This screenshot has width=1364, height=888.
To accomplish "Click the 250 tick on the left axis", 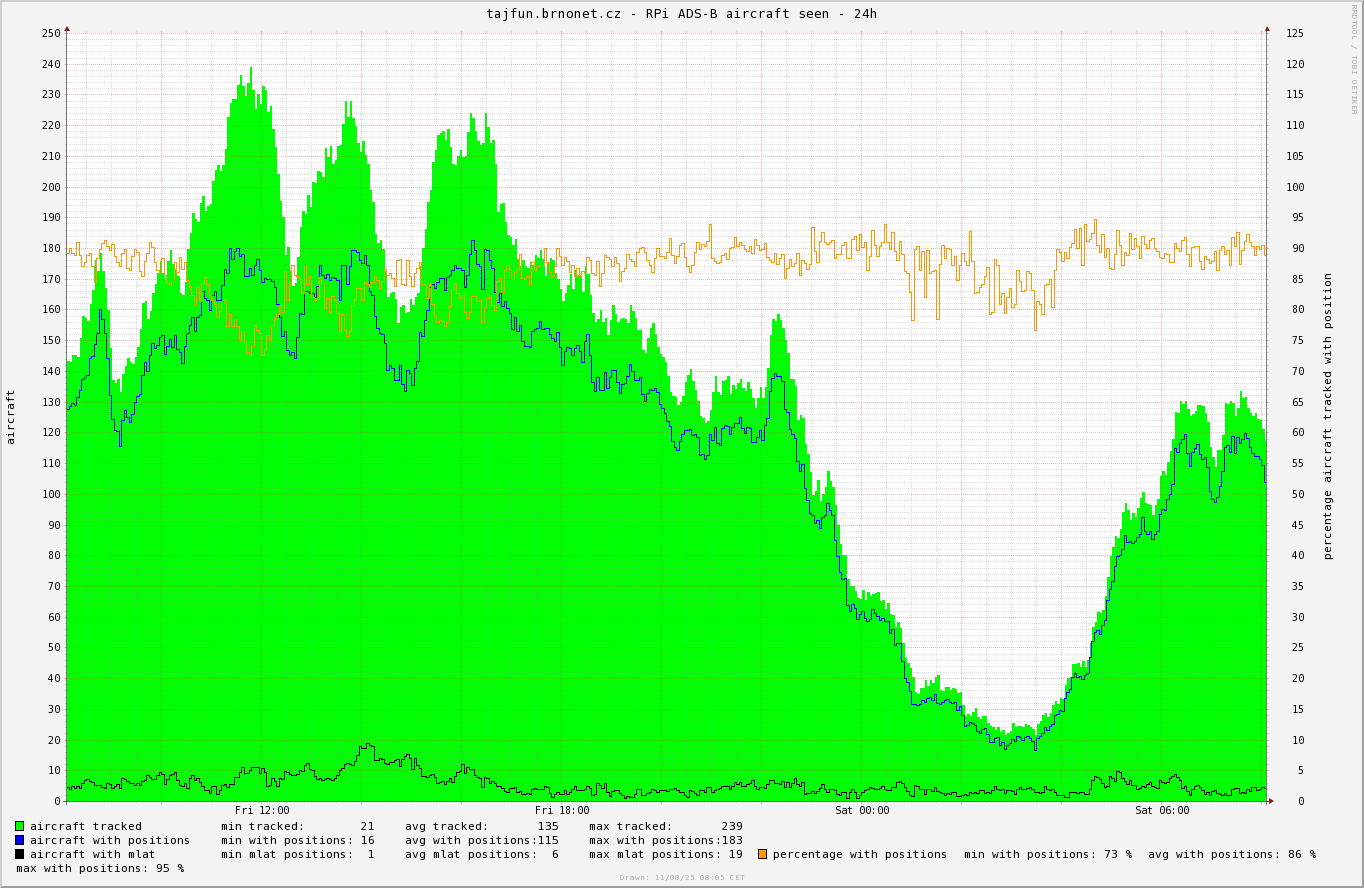I will coord(51,33).
